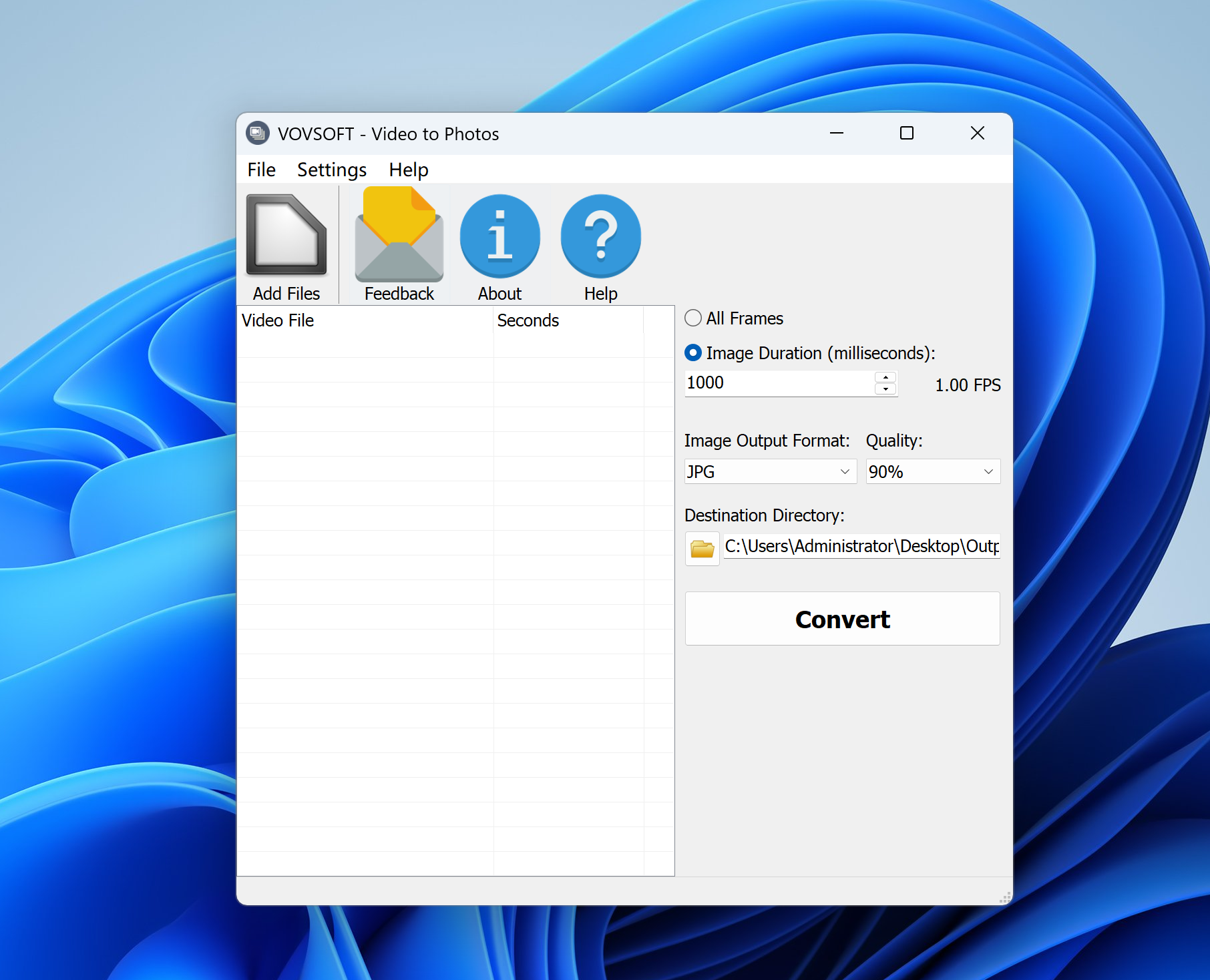Close the Video to Photos window
The height and width of the screenshot is (980, 1210).
(x=978, y=133)
